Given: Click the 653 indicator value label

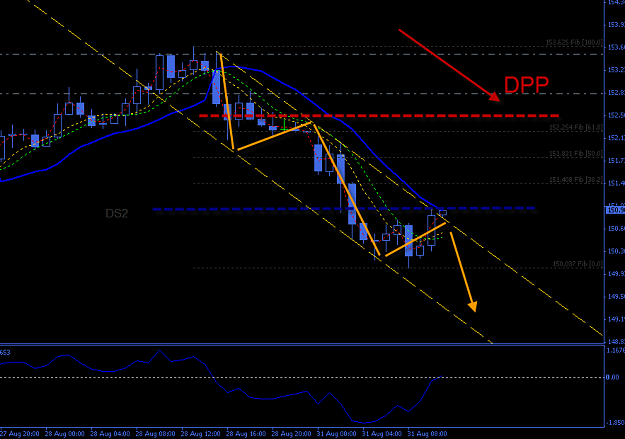Looking at the screenshot, I should click(x=5, y=353).
